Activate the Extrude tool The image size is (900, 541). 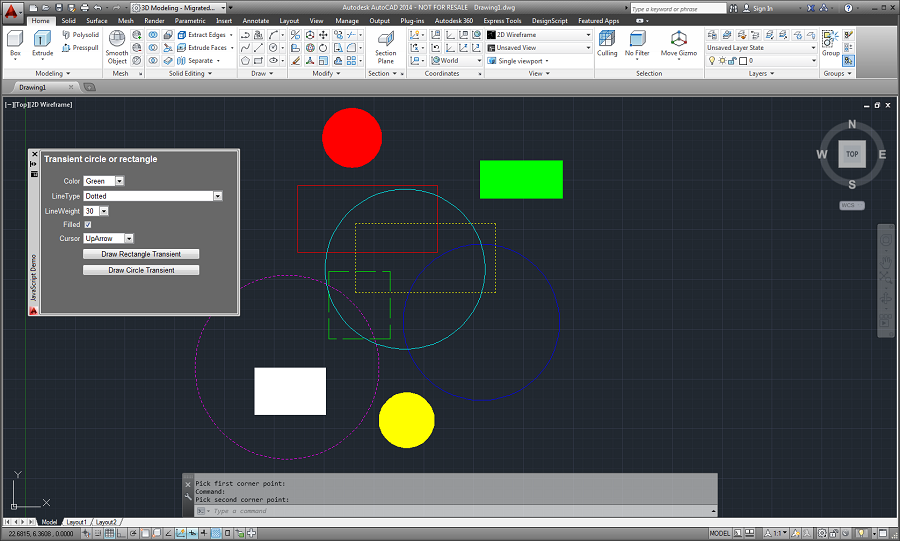click(x=42, y=44)
